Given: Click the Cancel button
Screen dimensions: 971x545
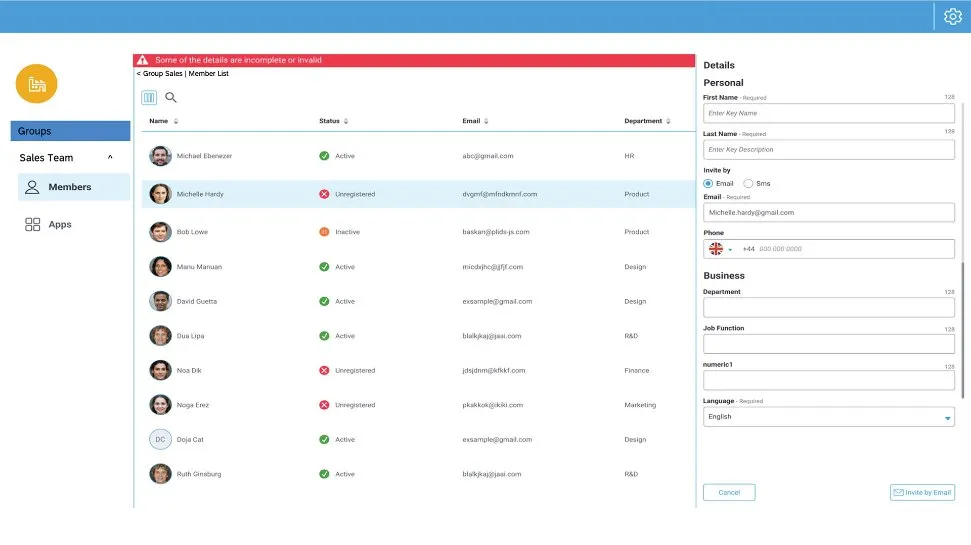Looking at the screenshot, I should point(729,492).
